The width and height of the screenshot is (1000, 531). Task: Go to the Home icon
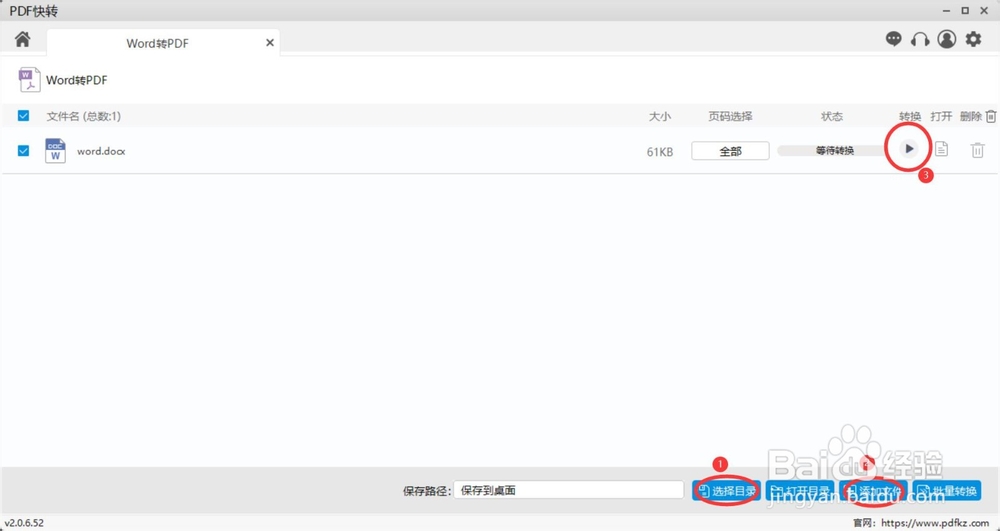pos(23,40)
